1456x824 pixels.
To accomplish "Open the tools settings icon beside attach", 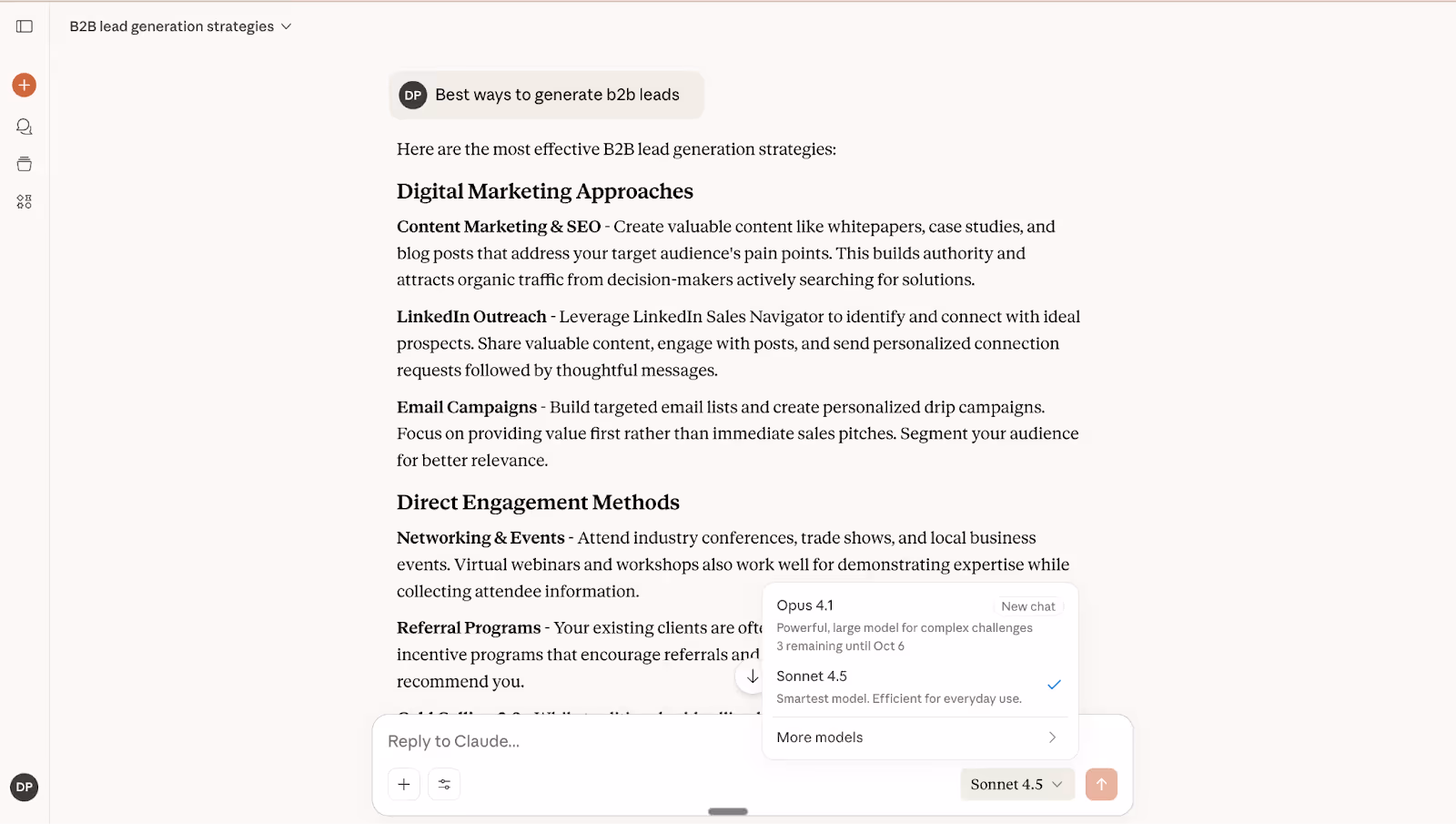I will pyautogui.click(x=444, y=784).
